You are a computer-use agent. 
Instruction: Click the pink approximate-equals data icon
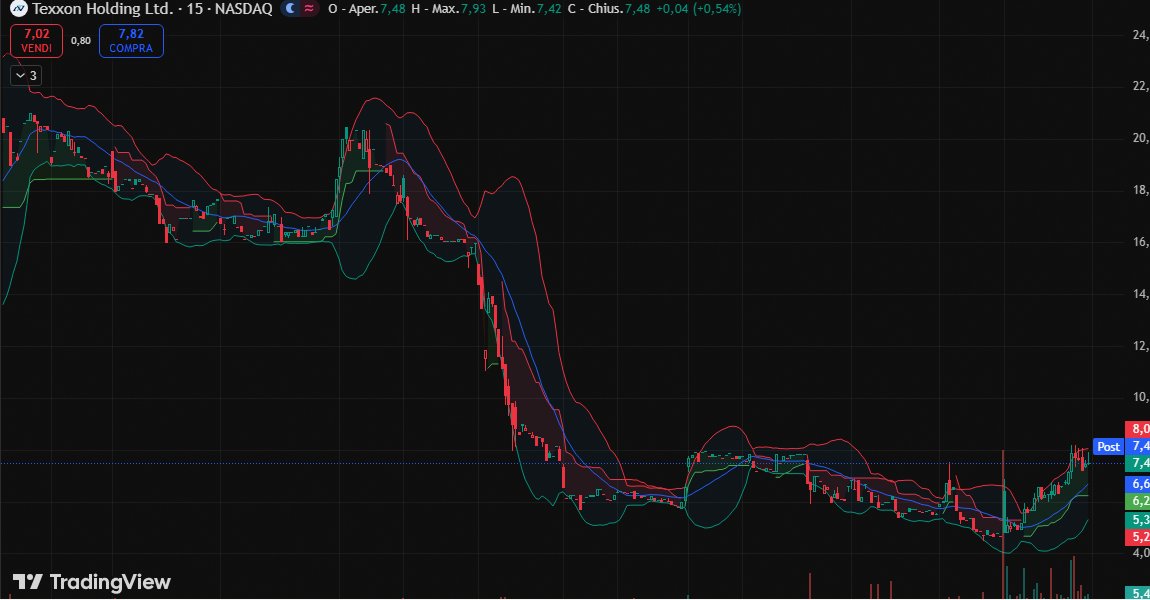pos(310,9)
